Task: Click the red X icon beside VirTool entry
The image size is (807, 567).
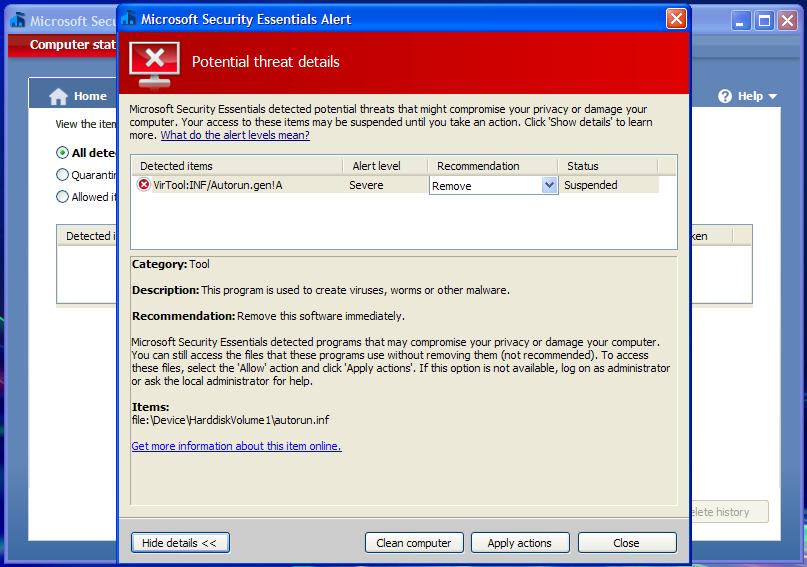Action: click(x=144, y=185)
